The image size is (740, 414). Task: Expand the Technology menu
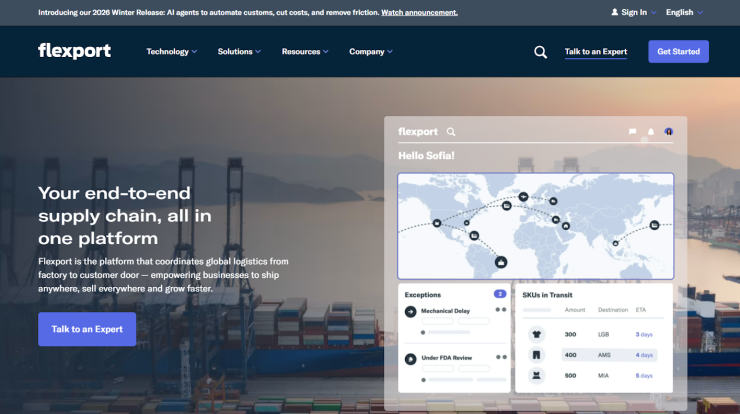click(171, 51)
